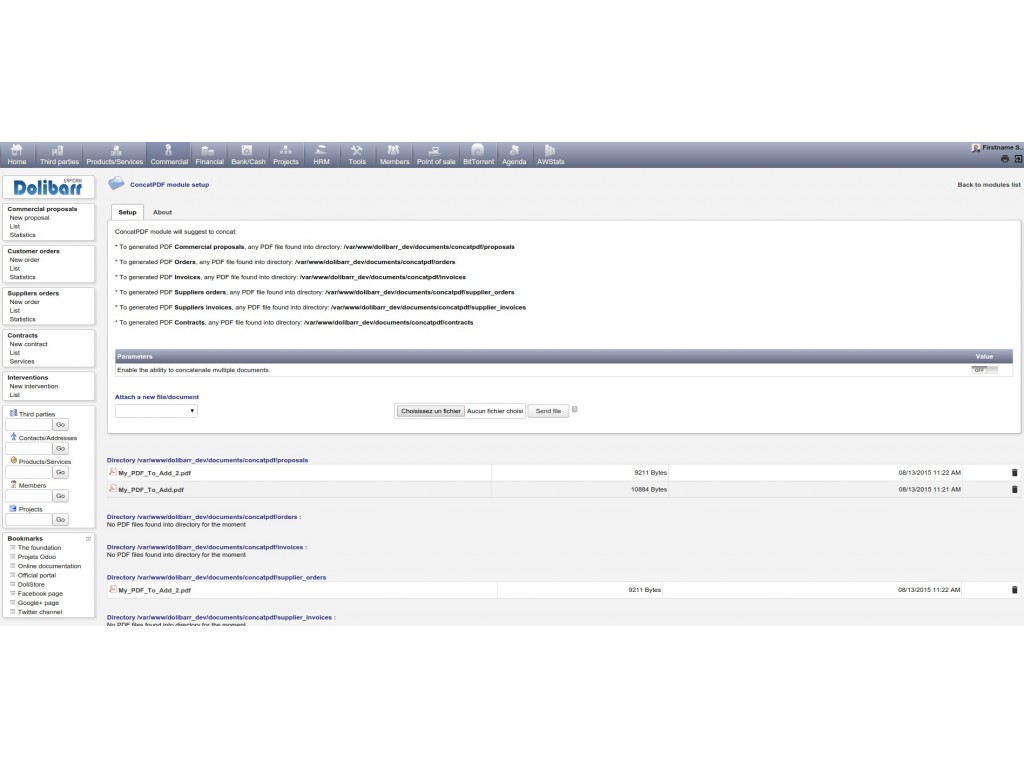Click the printer icon in top bar
The image size is (1024, 768).
tap(1004, 159)
